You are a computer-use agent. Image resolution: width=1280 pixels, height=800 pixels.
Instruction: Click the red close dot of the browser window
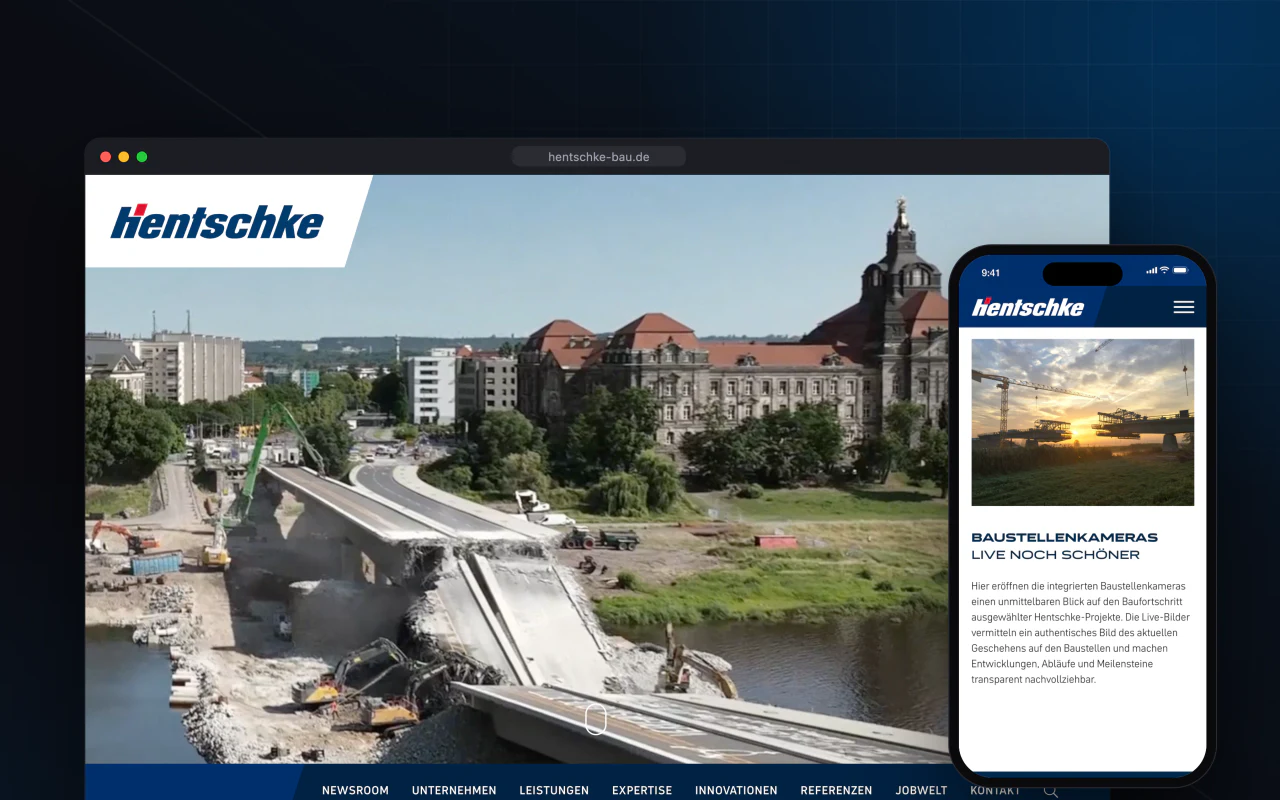(x=106, y=157)
